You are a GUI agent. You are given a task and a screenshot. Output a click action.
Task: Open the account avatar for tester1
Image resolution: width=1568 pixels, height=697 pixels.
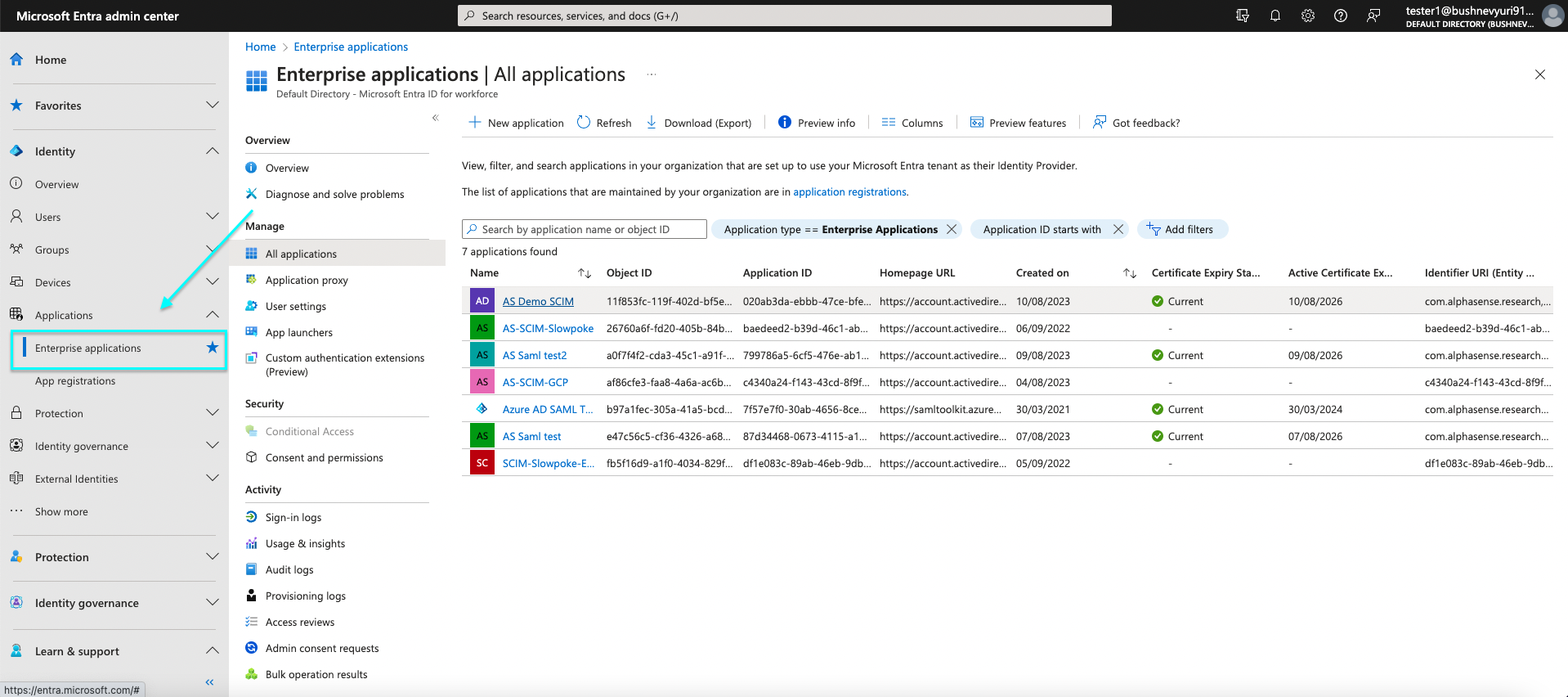[1552, 16]
